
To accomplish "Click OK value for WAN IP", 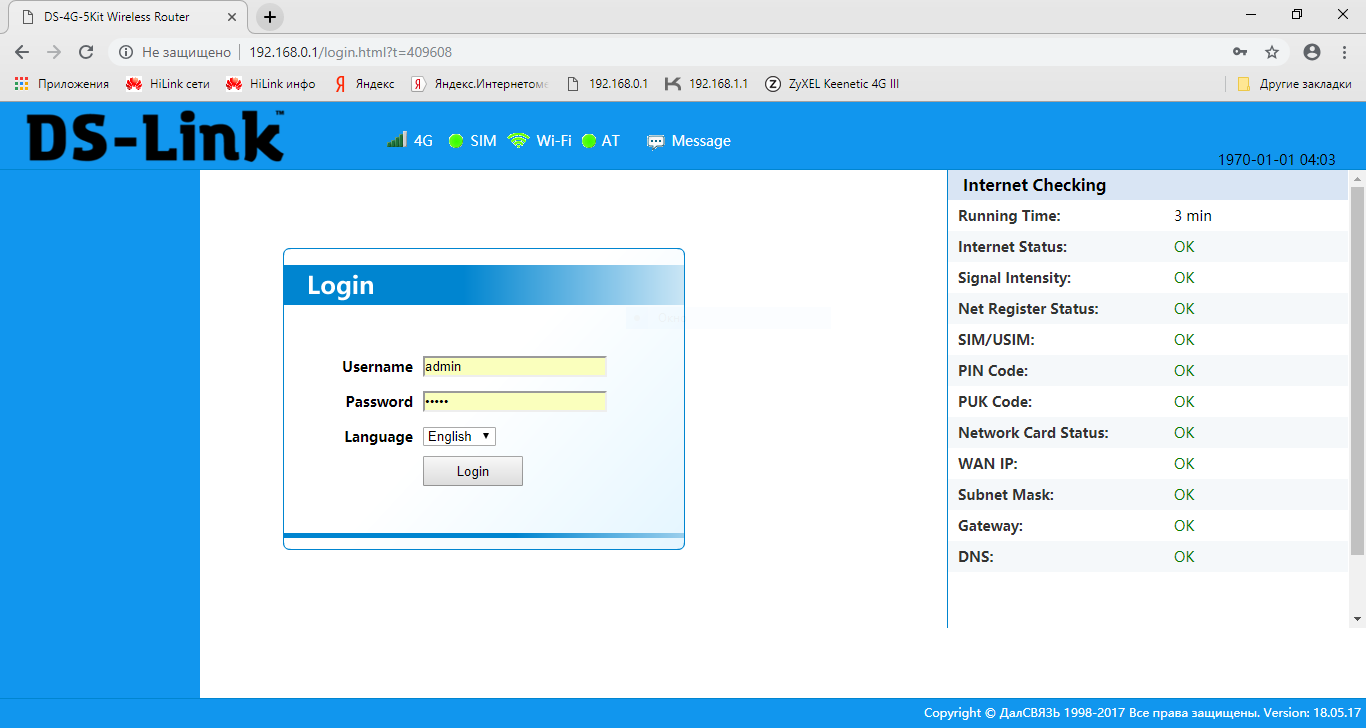I will pyautogui.click(x=1184, y=464).
